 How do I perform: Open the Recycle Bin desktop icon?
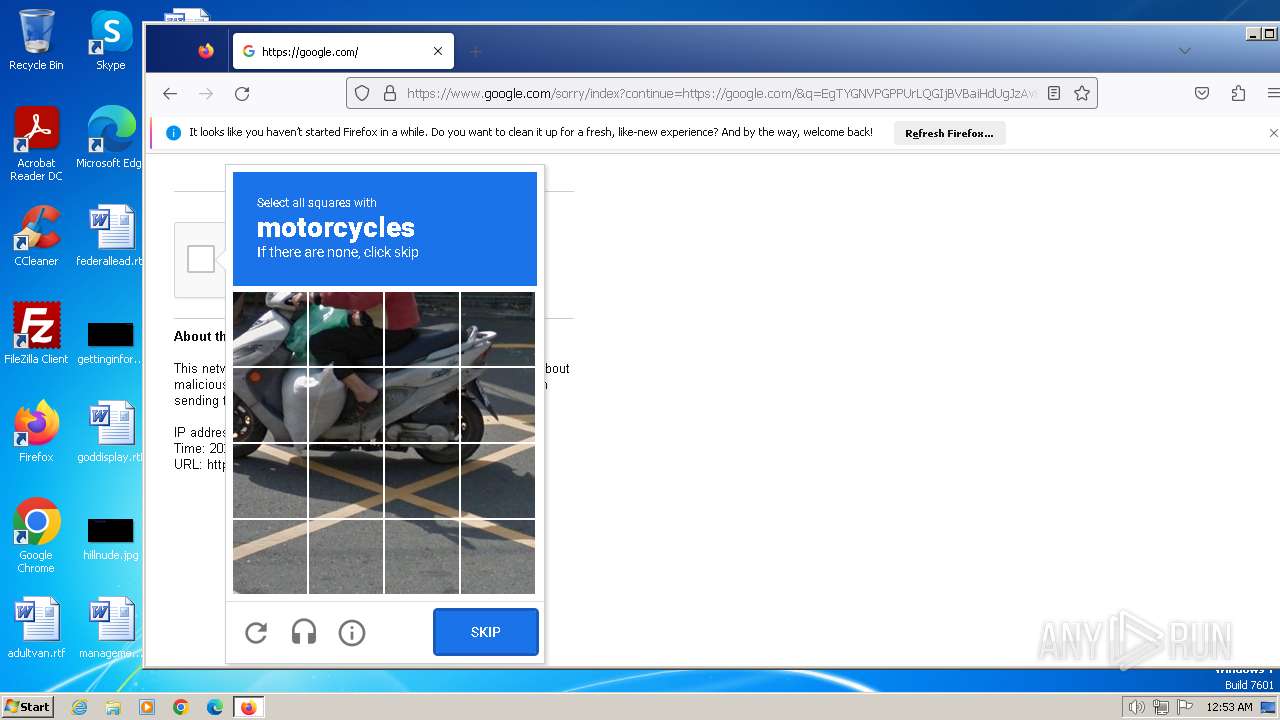coord(36,40)
